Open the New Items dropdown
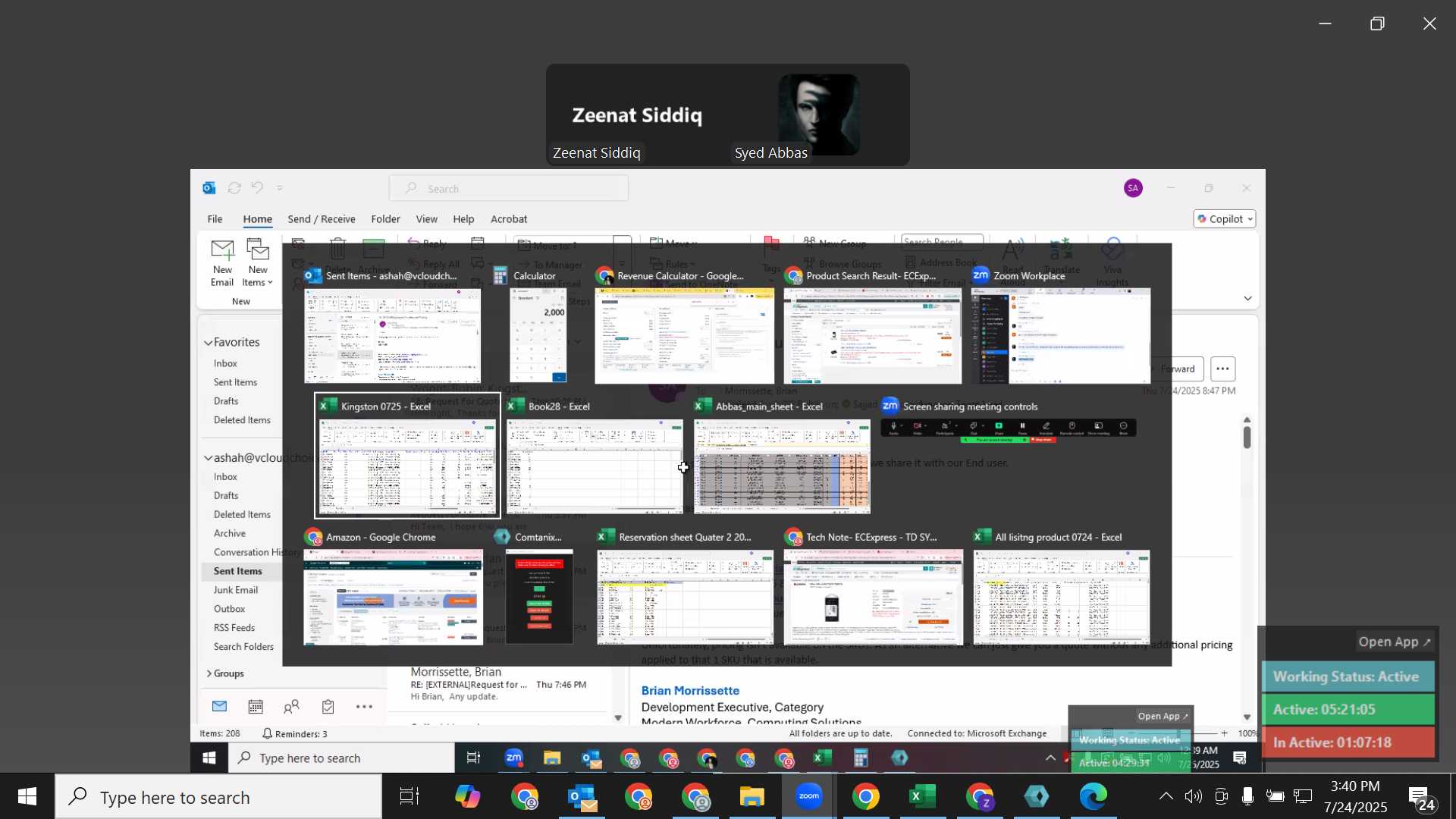Screen dimensions: 1456x819 (x=258, y=263)
